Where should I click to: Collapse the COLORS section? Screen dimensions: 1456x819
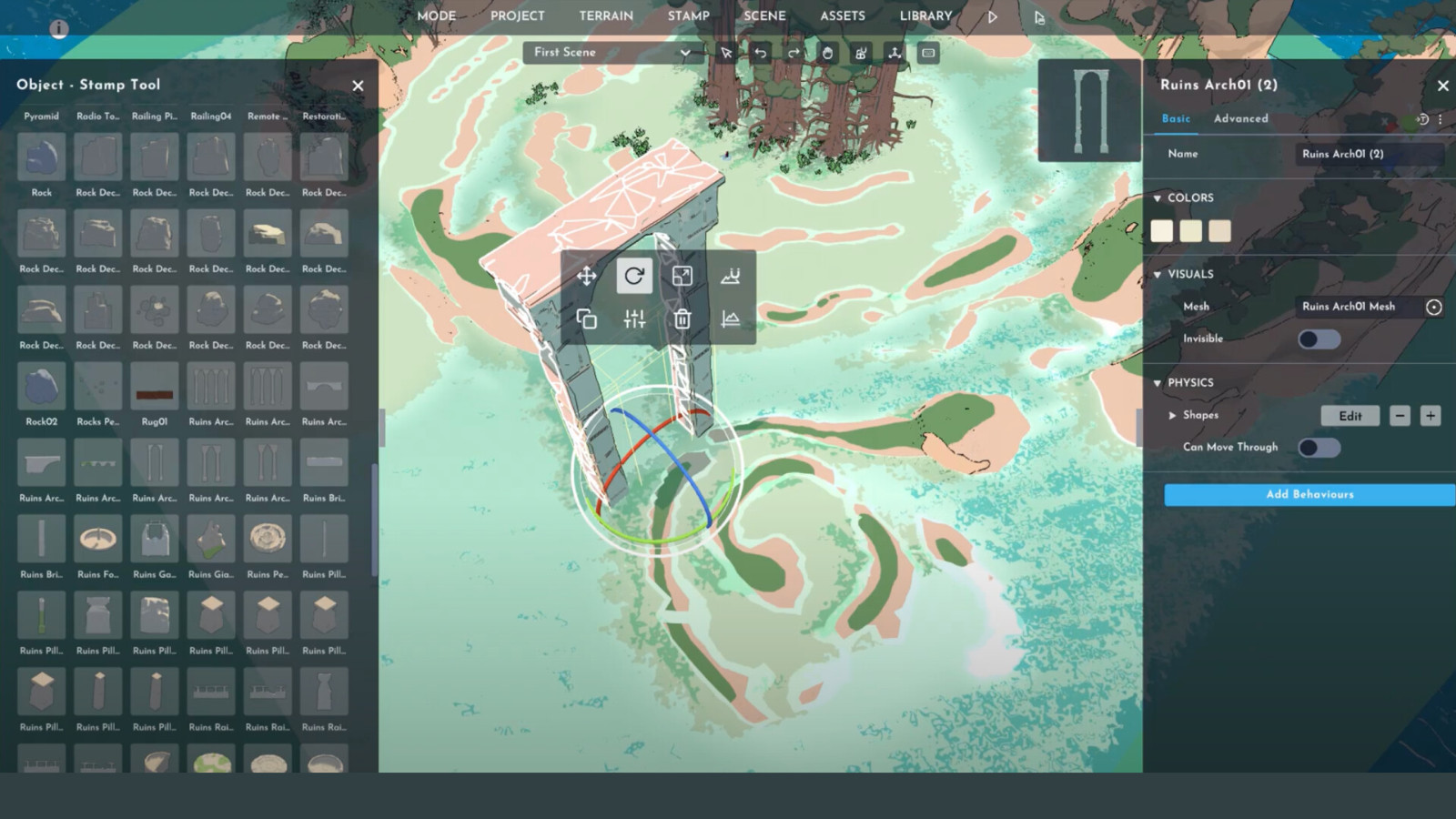tap(1158, 197)
